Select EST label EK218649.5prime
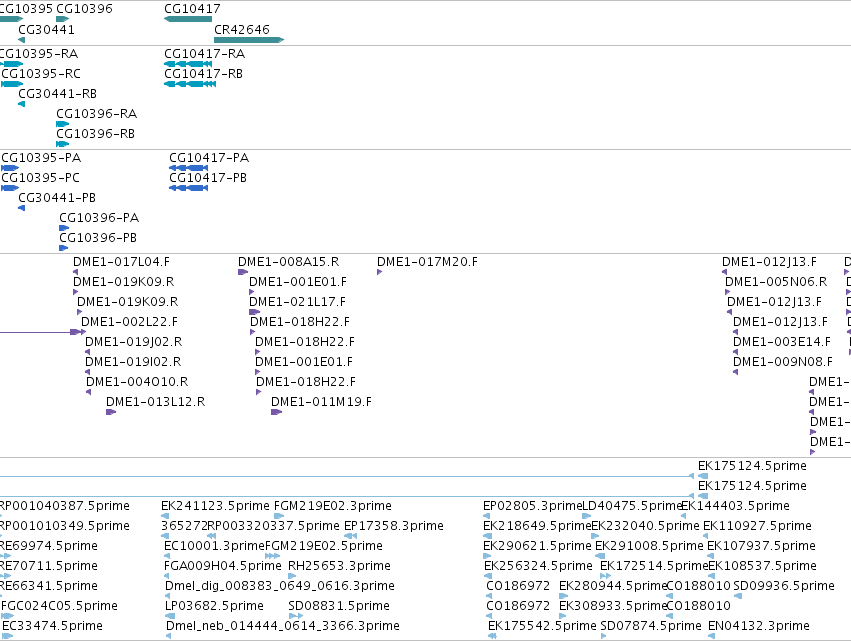 point(537,525)
